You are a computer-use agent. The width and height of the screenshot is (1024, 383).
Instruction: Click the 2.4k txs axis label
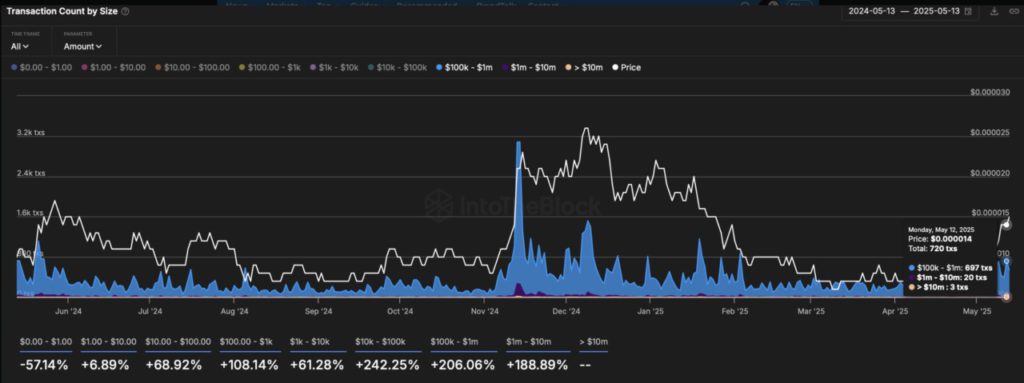pyautogui.click(x=31, y=173)
